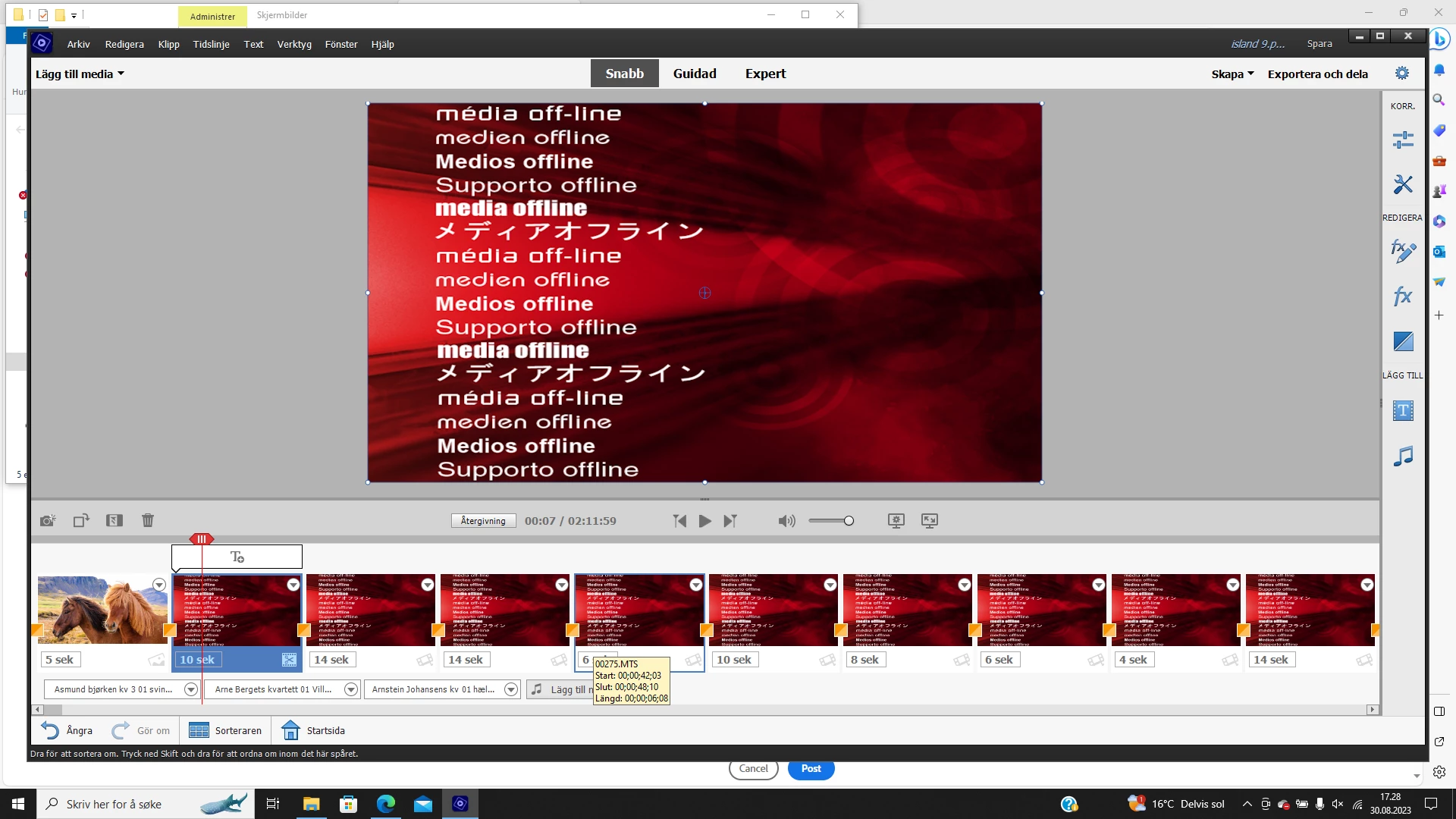Open the Music note panel
This screenshot has height=819, width=1456.
(x=1403, y=456)
